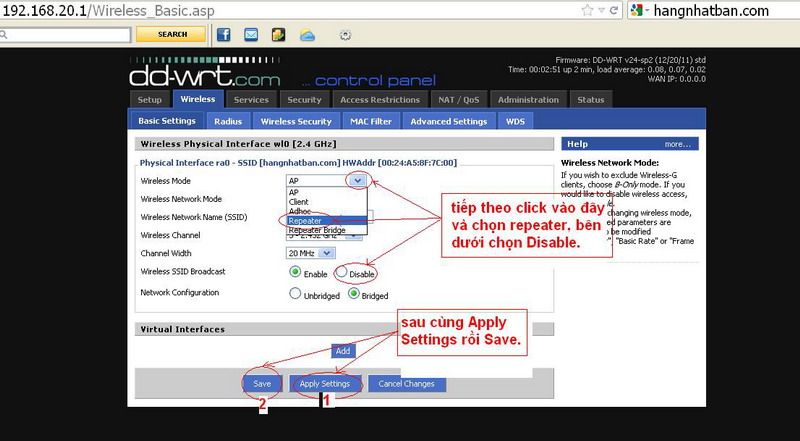Viewport: 800px width, 441px height.
Task: Click Add under Virtual Interfaces
Action: [x=343, y=351]
